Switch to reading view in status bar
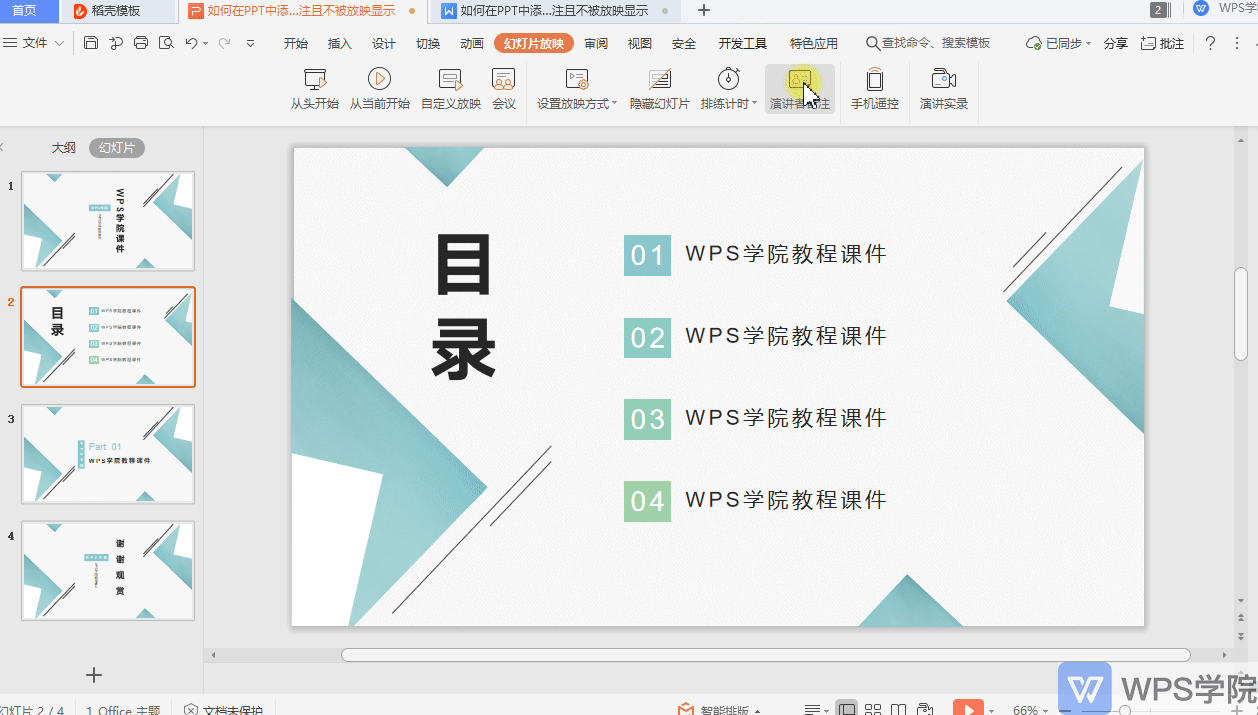The height and width of the screenshot is (715, 1258). tap(899, 710)
